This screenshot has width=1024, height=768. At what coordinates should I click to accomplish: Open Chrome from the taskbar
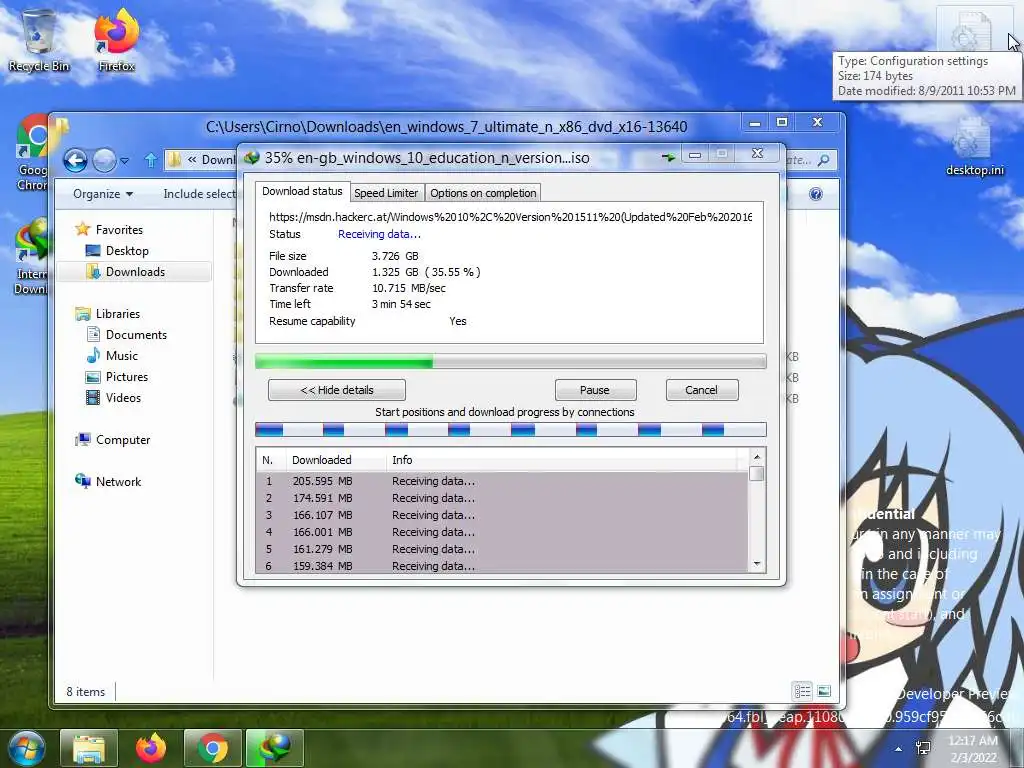click(212, 748)
